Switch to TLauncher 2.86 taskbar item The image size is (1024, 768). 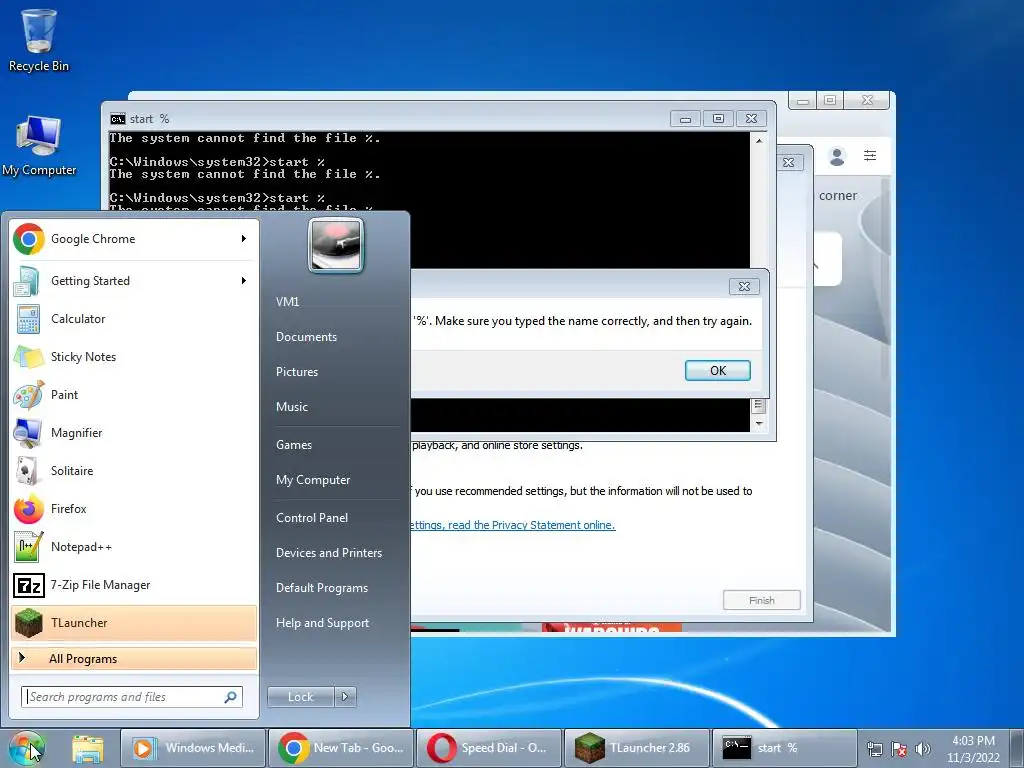pos(637,748)
